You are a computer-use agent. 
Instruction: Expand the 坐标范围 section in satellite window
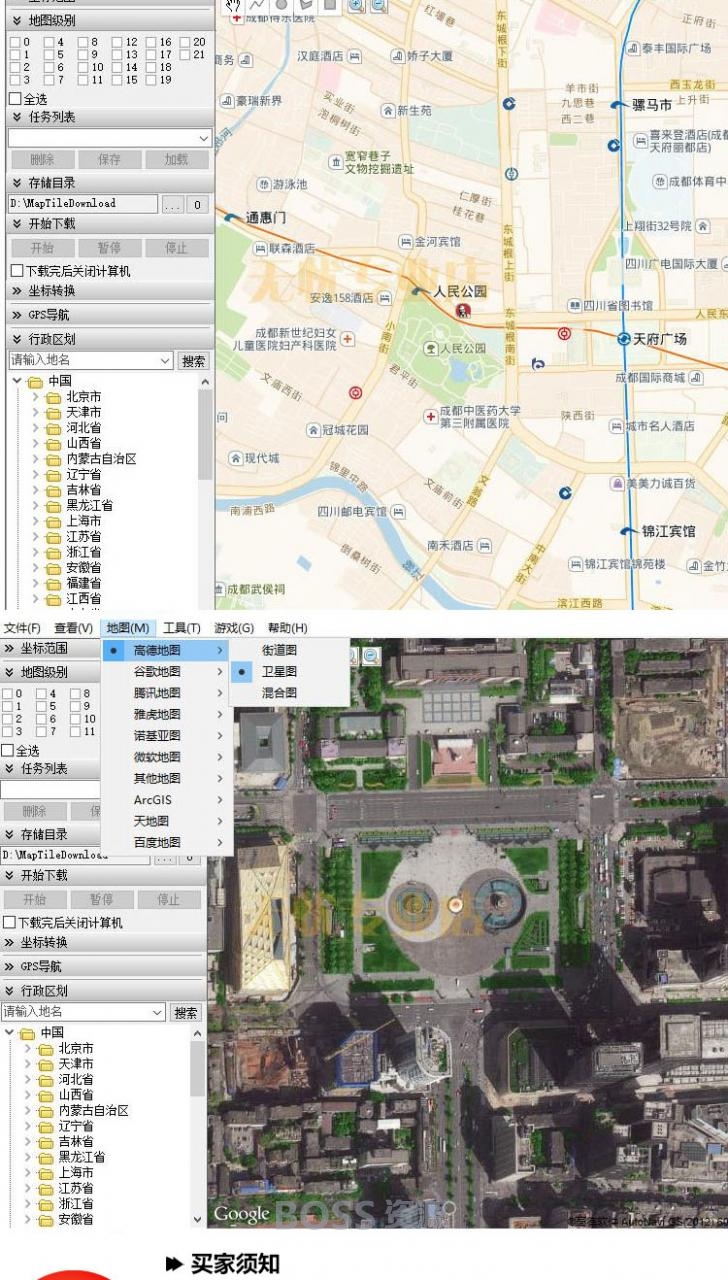[9, 648]
